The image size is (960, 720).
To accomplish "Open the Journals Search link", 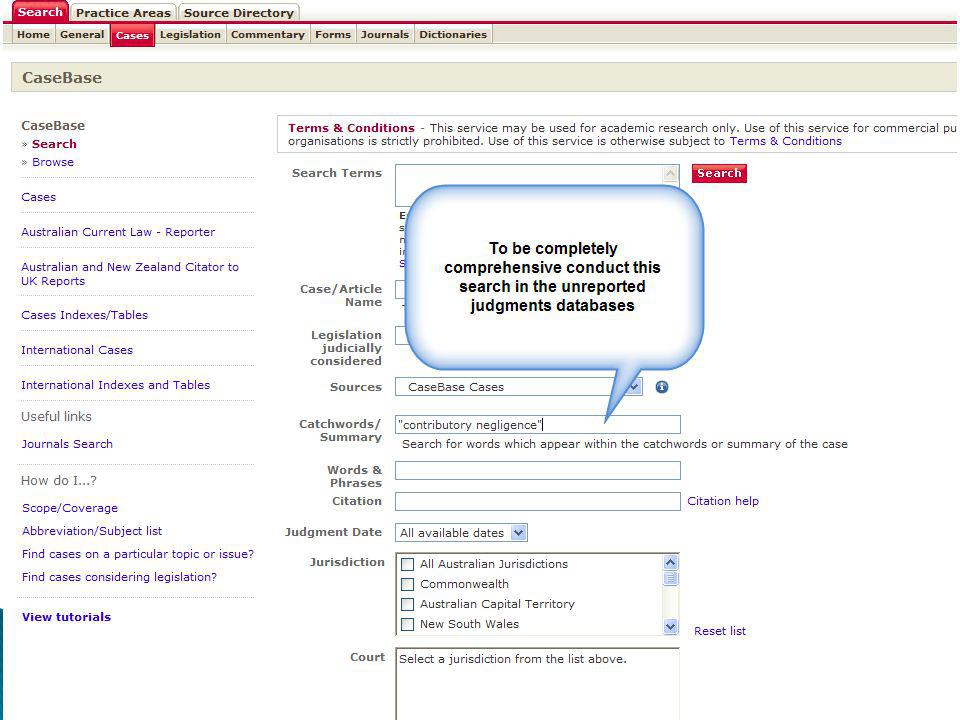I will pyautogui.click(x=67, y=444).
